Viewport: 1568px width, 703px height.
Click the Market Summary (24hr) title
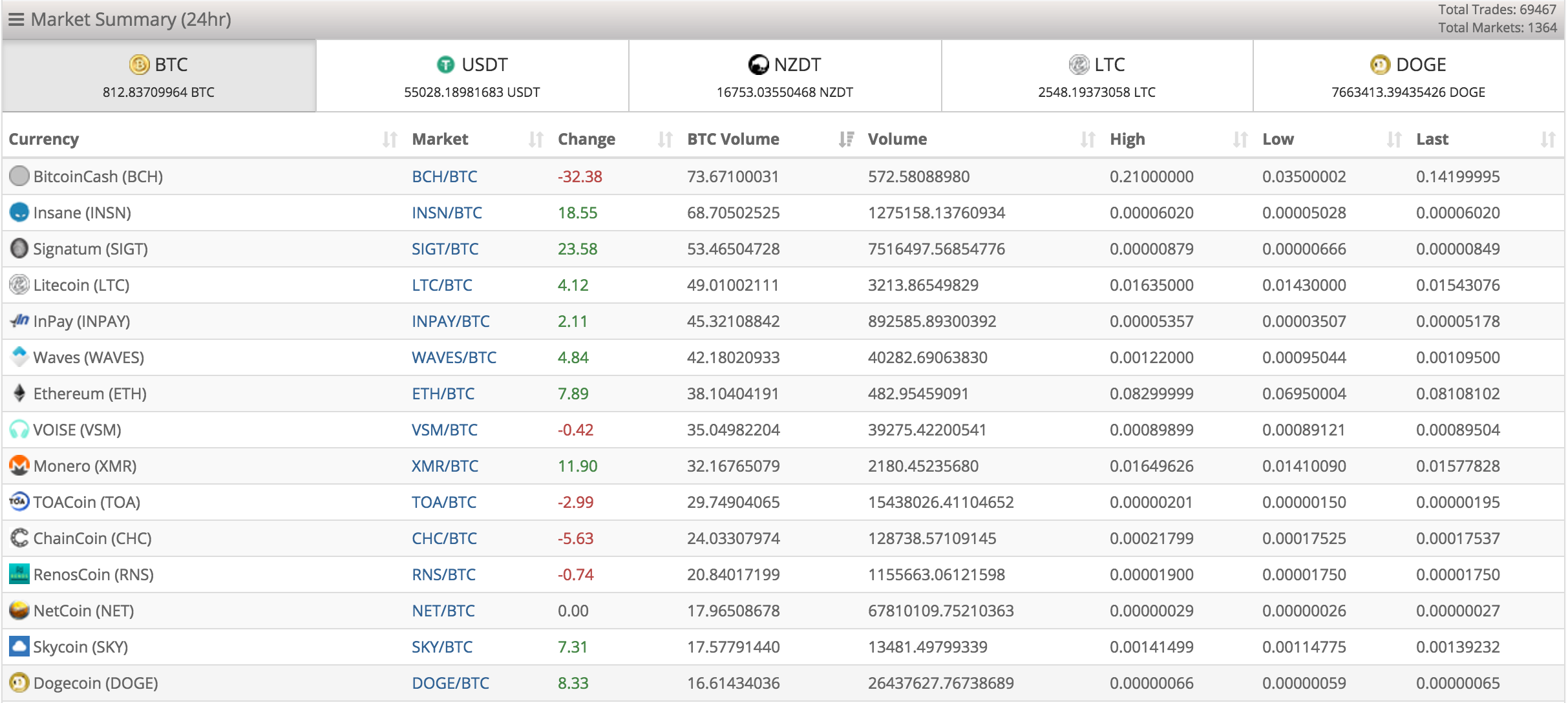pos(131,19)
